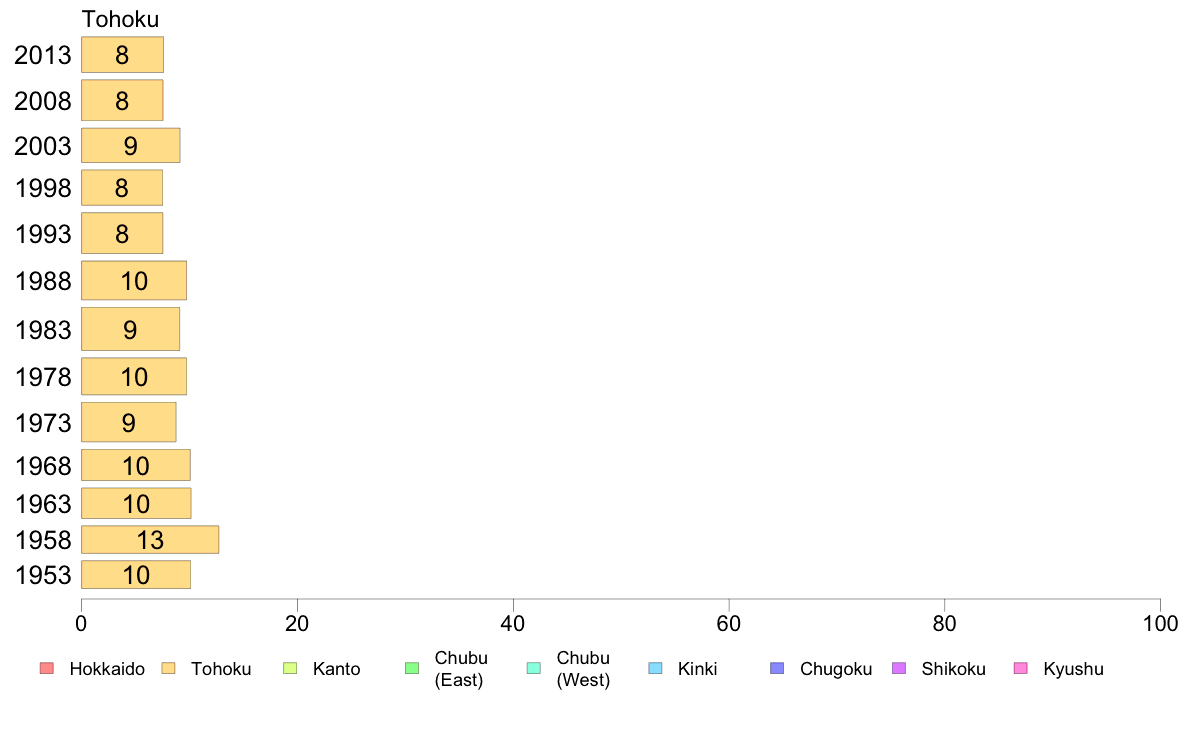The width and height of the screenshot is (1188, 736).
Task: Select the Chugoku purple-blue legend swatch
Action: (777, 669)
